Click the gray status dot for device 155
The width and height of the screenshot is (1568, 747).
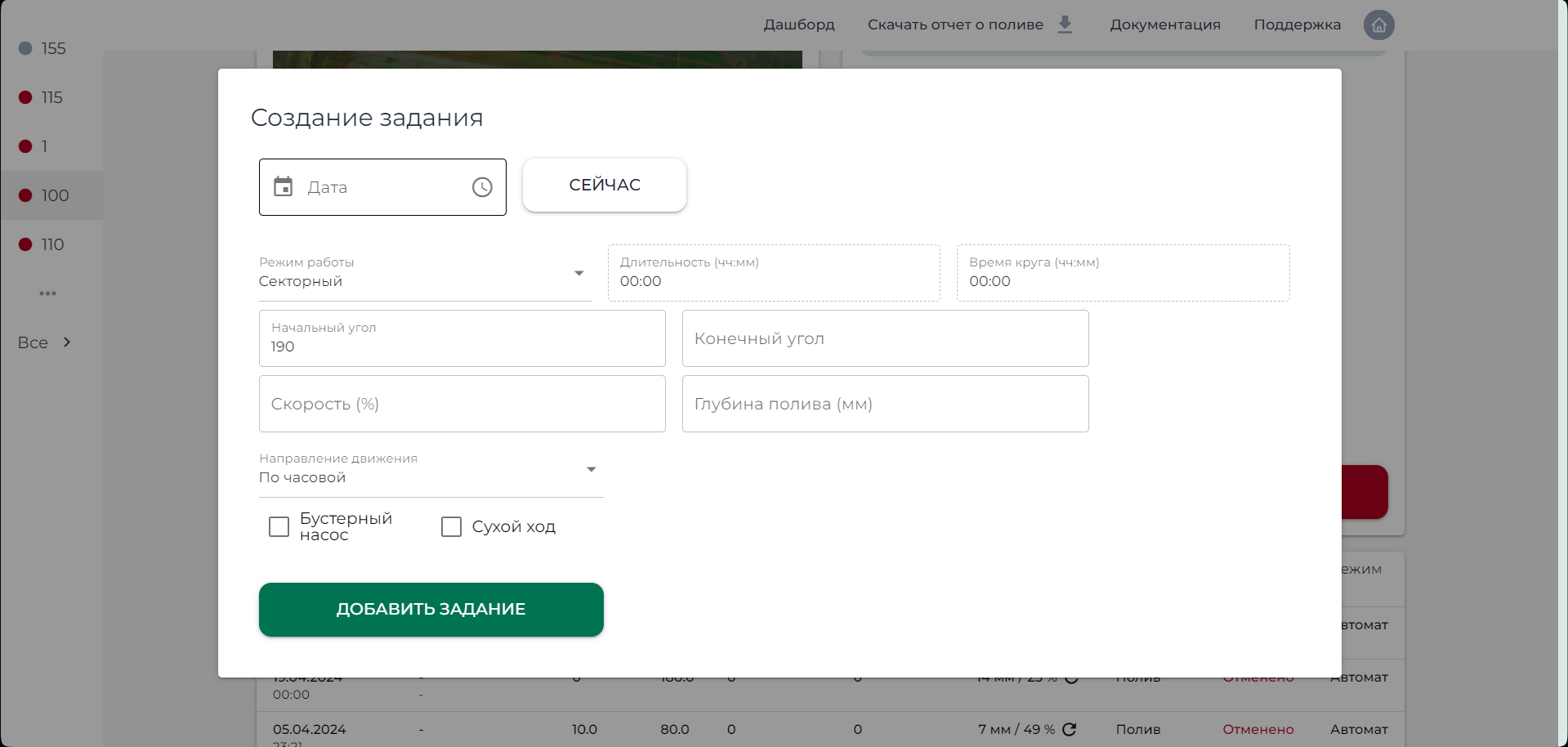coord(25,48)
